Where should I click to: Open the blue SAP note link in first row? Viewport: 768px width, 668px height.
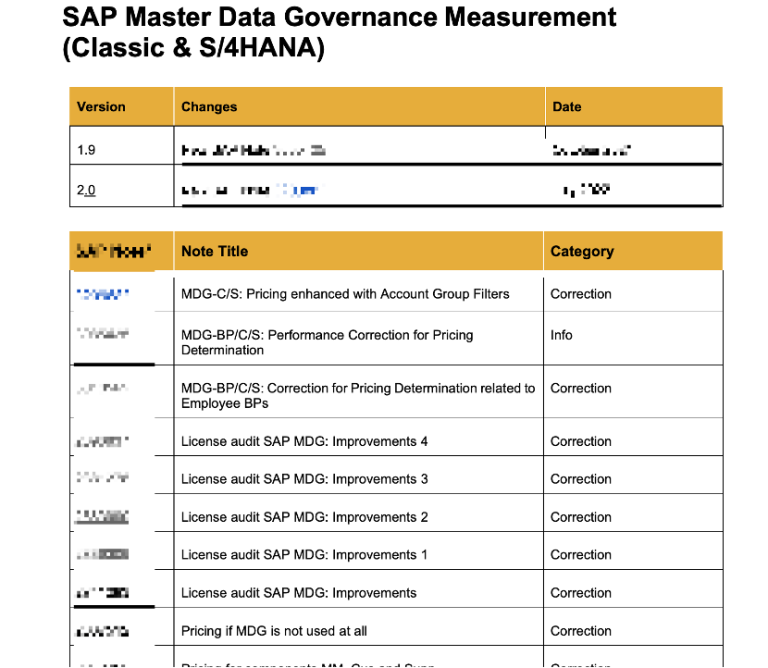coord(103,294)
